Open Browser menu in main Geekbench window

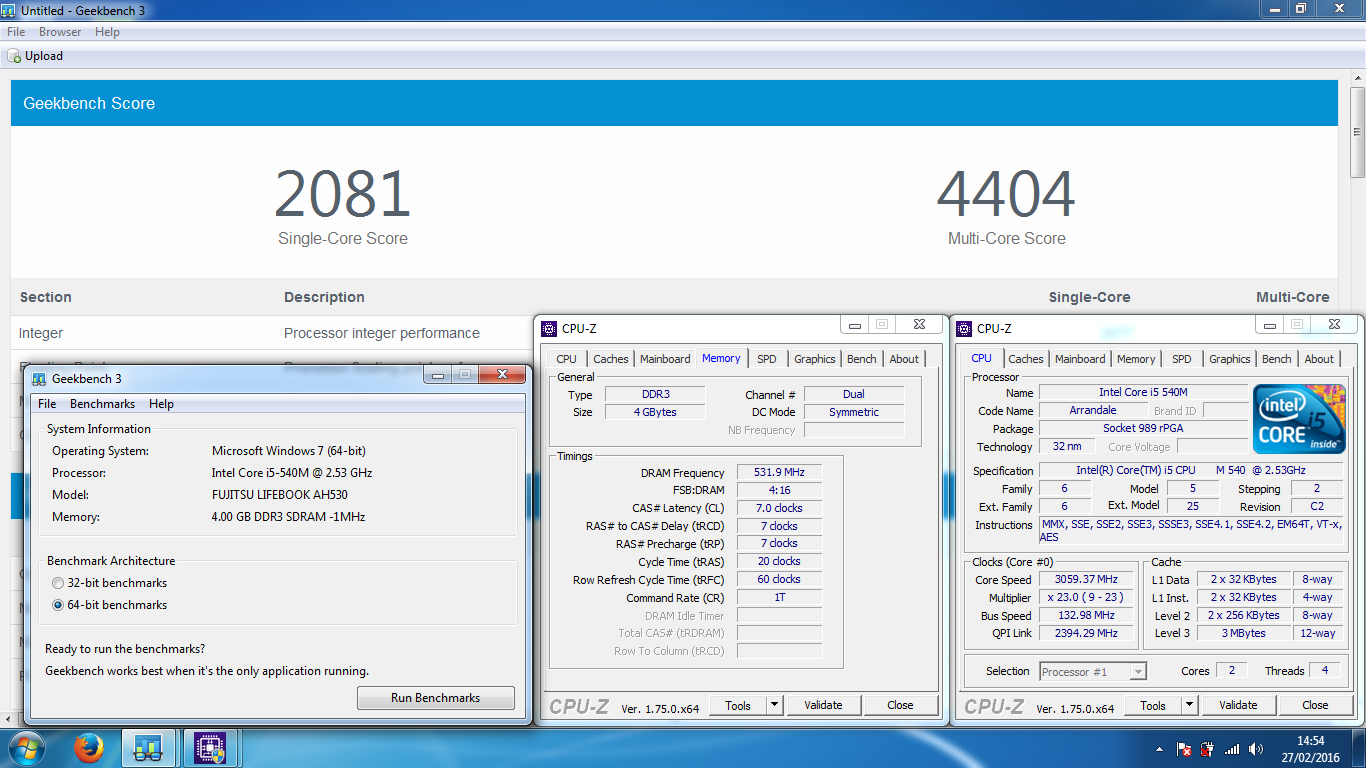click(60, 32)
